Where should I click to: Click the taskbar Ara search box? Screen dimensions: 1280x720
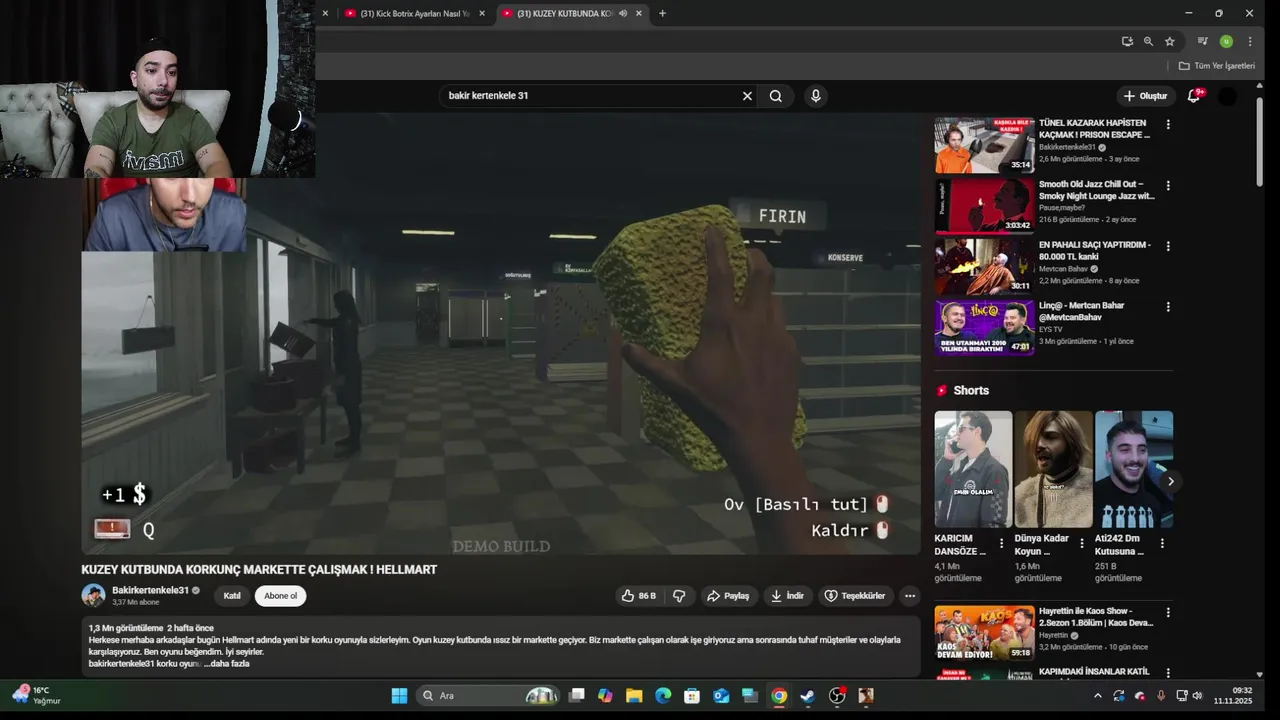[x=488, y=696]
